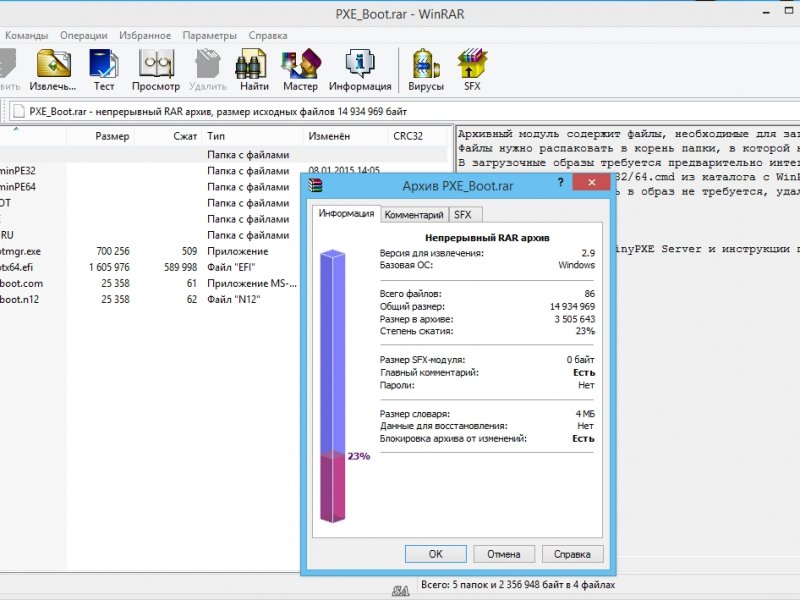Launch the Wizard toolbar icon
Viewport: 800px width, 600px height.
coord(301,70)
